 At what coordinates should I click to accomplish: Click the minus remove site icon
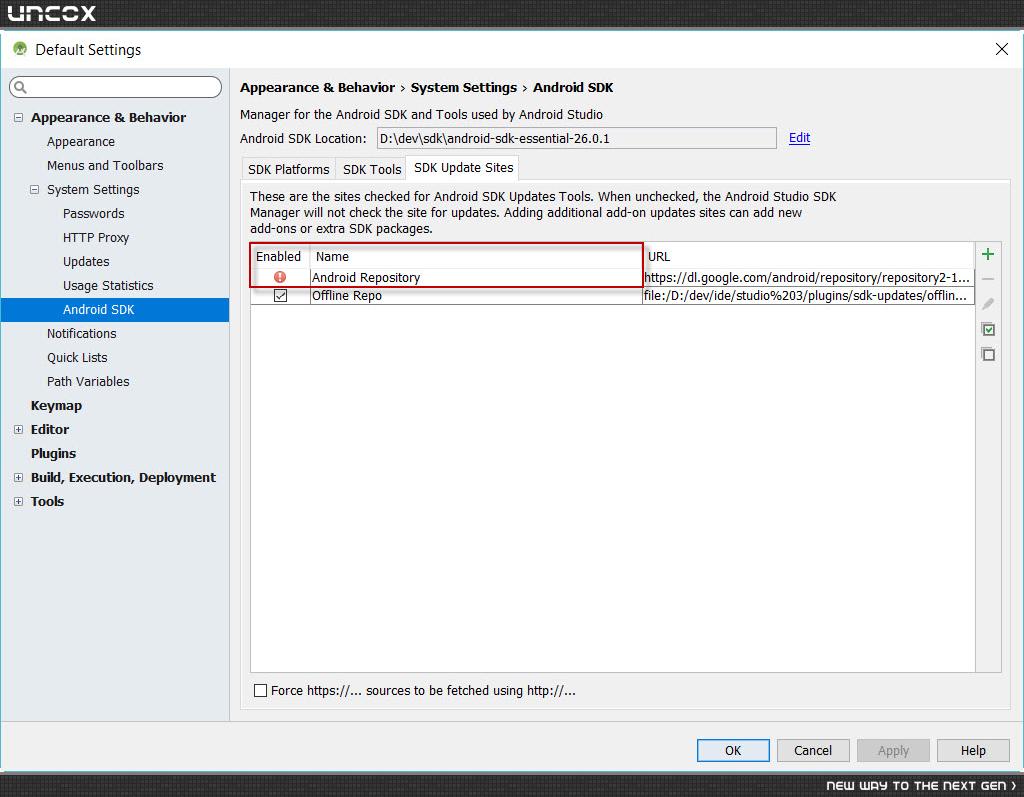pyautogui.click(x=987, y=279)
